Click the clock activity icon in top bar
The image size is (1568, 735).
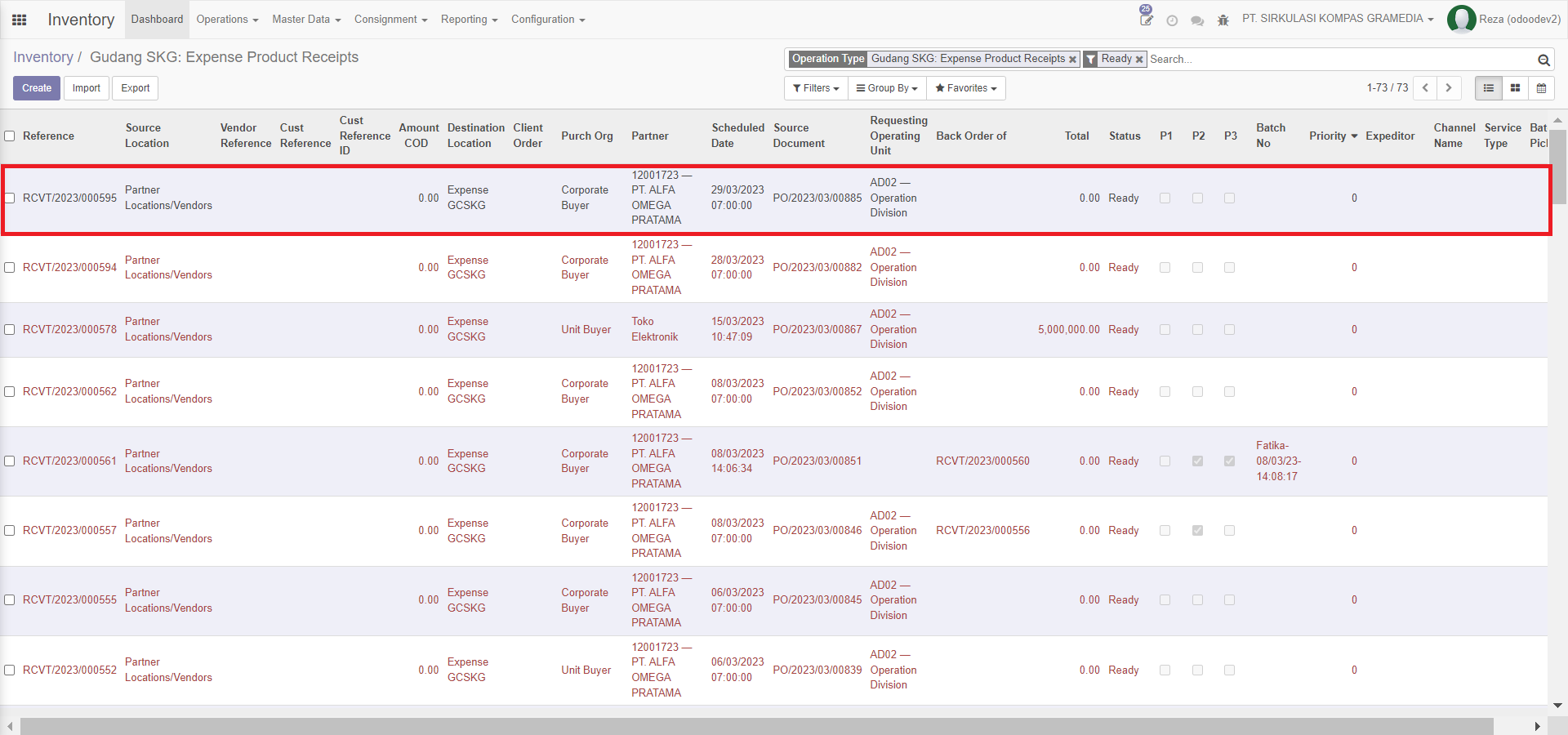[1172, 20]
